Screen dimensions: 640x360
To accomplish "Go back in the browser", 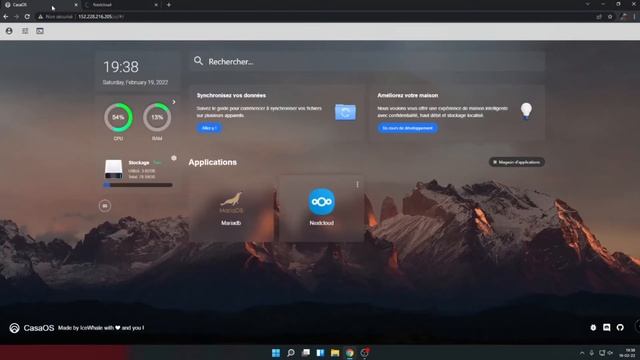I will tap(6, 17).
